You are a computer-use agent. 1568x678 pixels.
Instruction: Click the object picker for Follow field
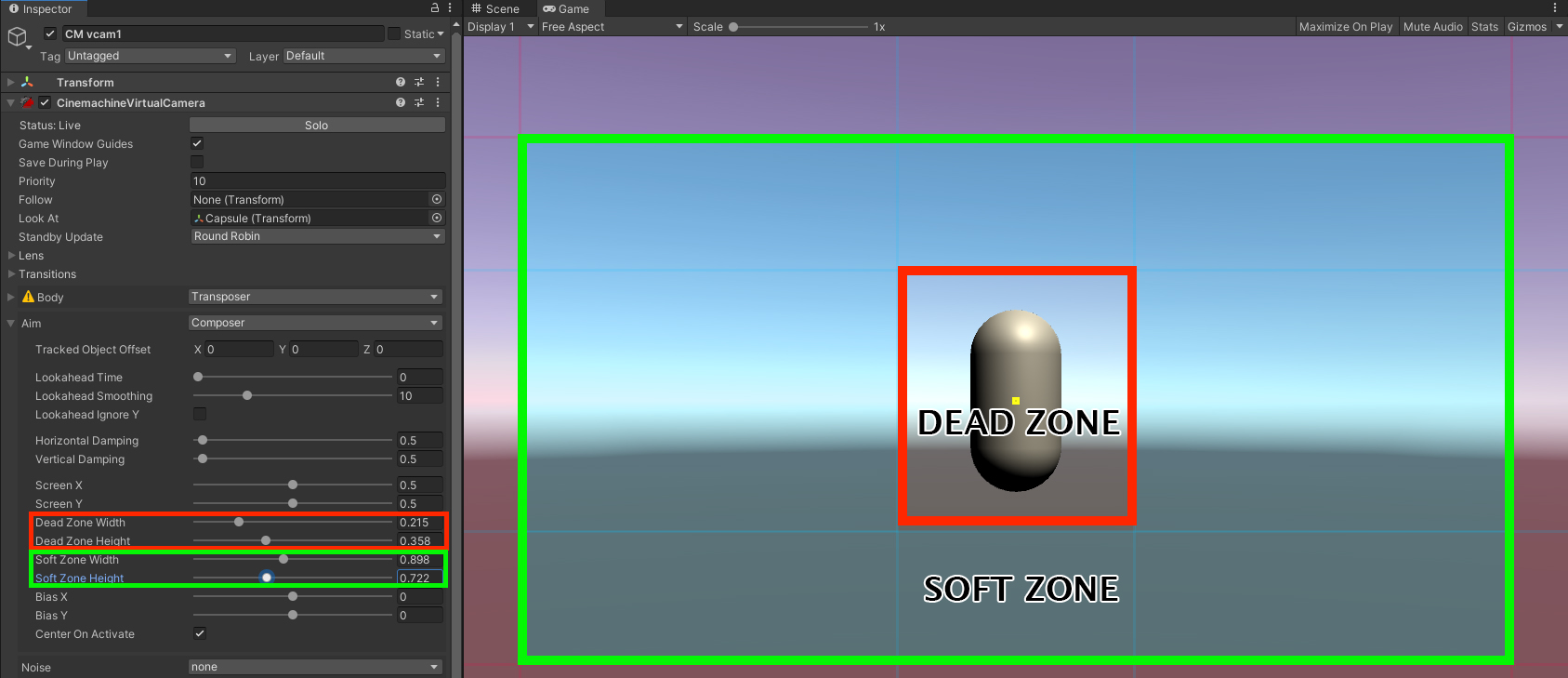[x=437, y=199]
